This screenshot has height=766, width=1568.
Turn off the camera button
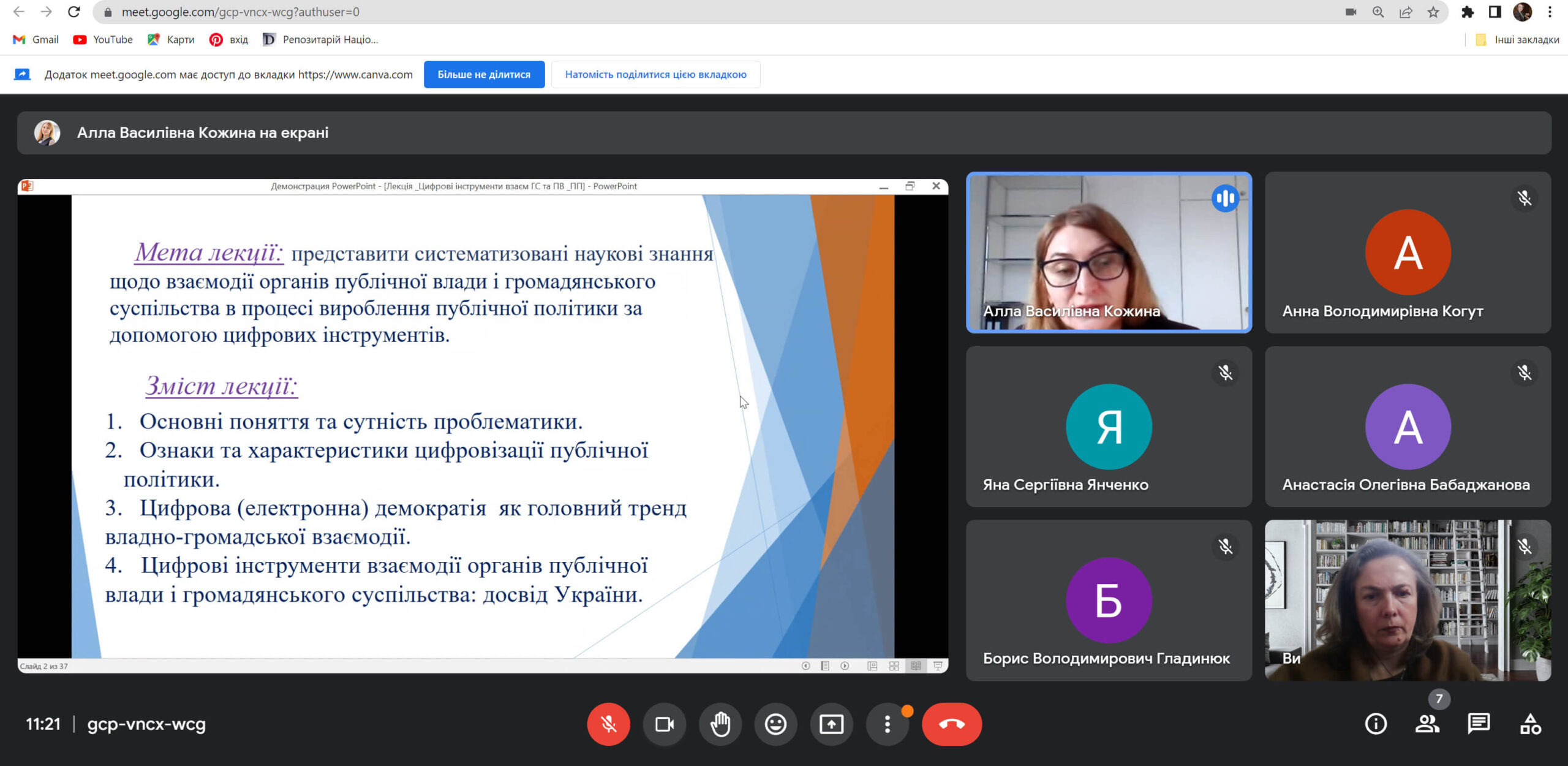coord(664,724)
